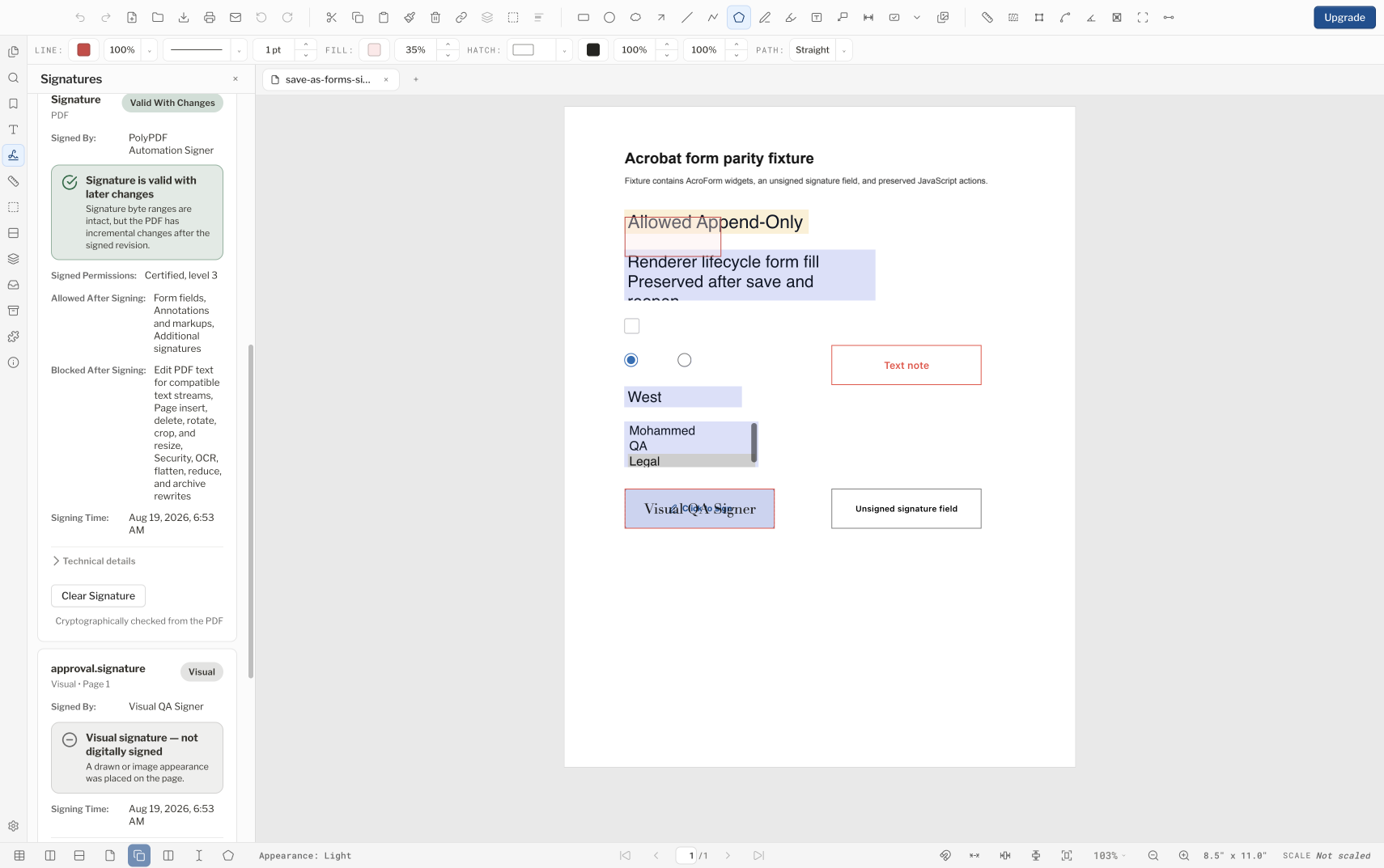Select the Cloud shape tool

[x=635, y=17]
